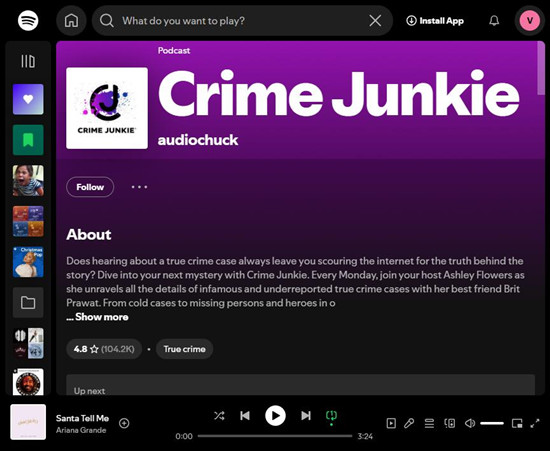Image resolution: width=550 pixels, height=451 pixels.
Task: Skip to previous track
Action: 245,416
